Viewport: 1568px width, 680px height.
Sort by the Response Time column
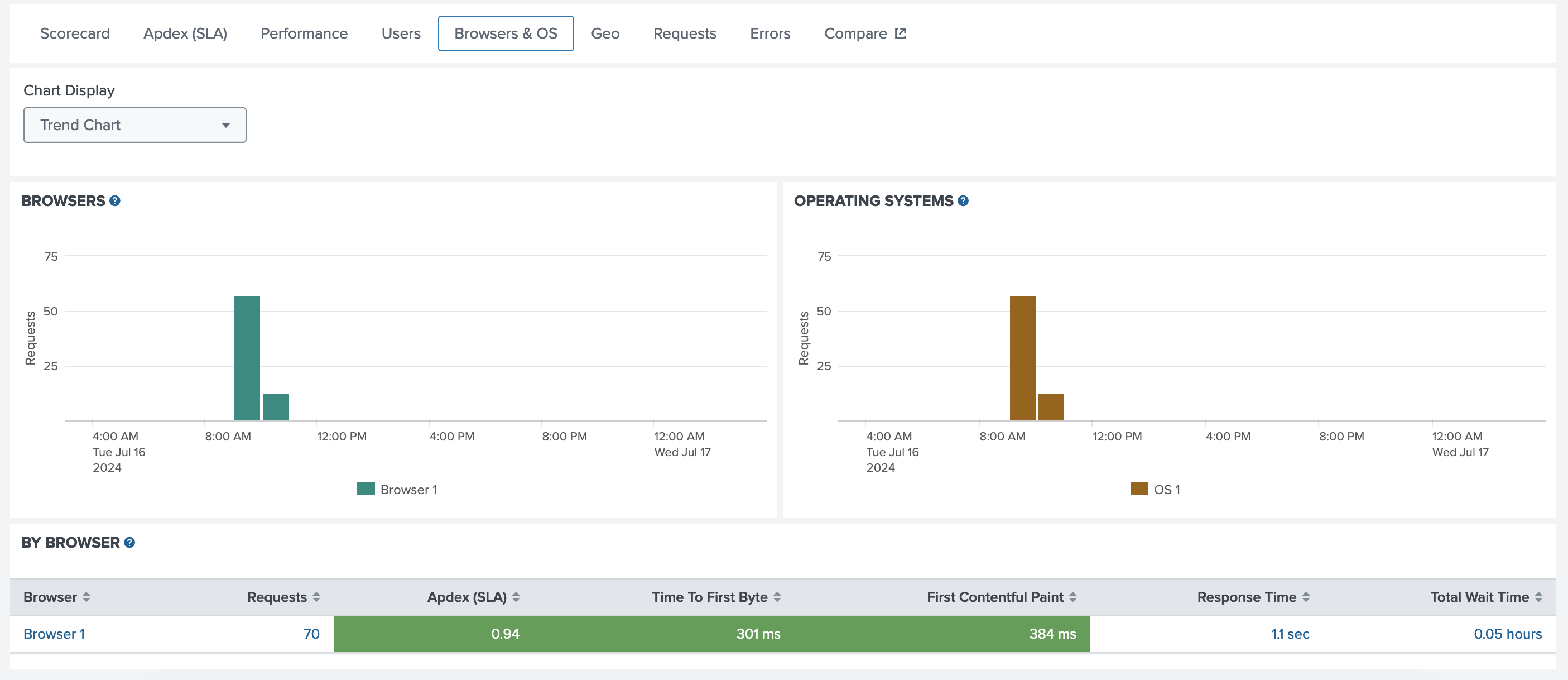1306,597
